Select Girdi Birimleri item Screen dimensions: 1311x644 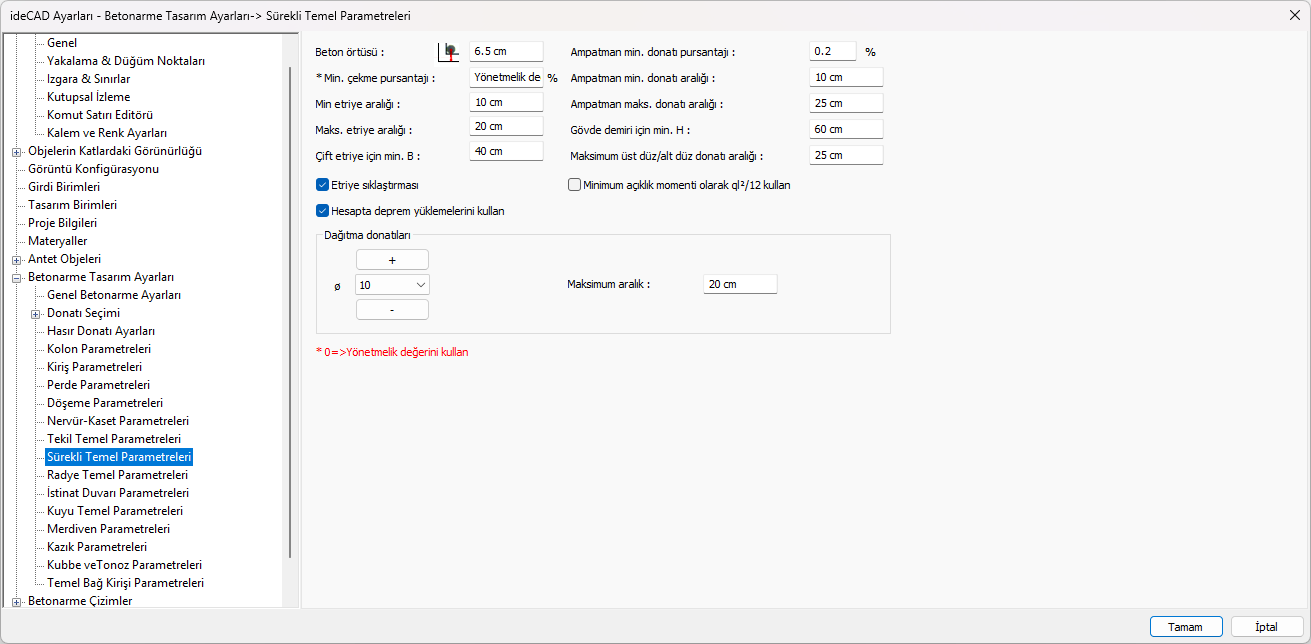[x=64, y=187]
